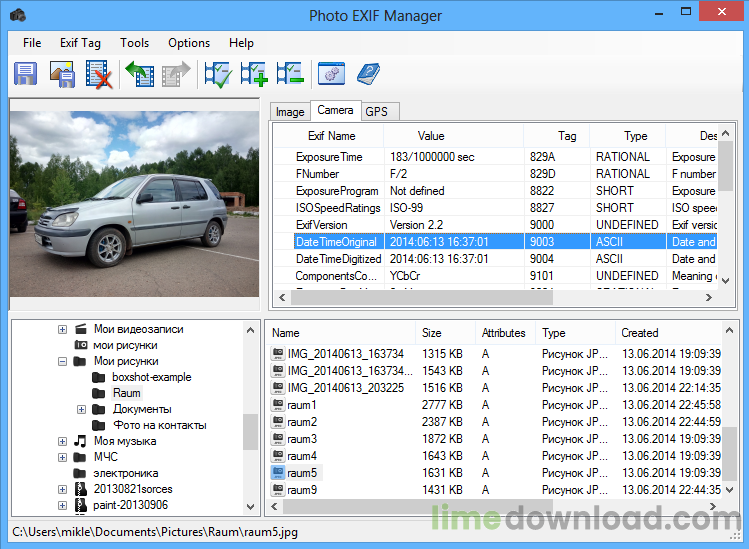Click the video folder icon of Мои видеозаписи
This screenshot has width=749, height=549.
[81, 329]
